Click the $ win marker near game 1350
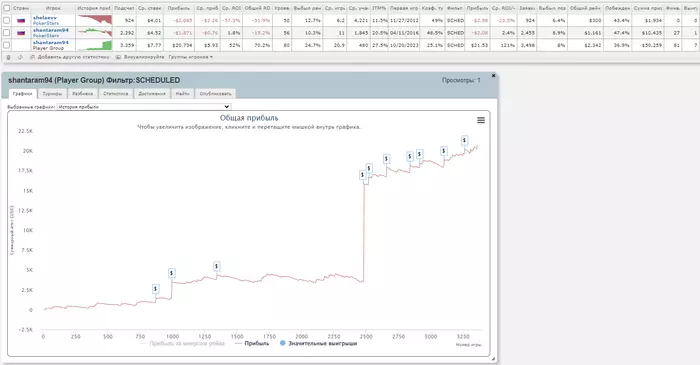 pyautogui.click(x=217, y=266)
